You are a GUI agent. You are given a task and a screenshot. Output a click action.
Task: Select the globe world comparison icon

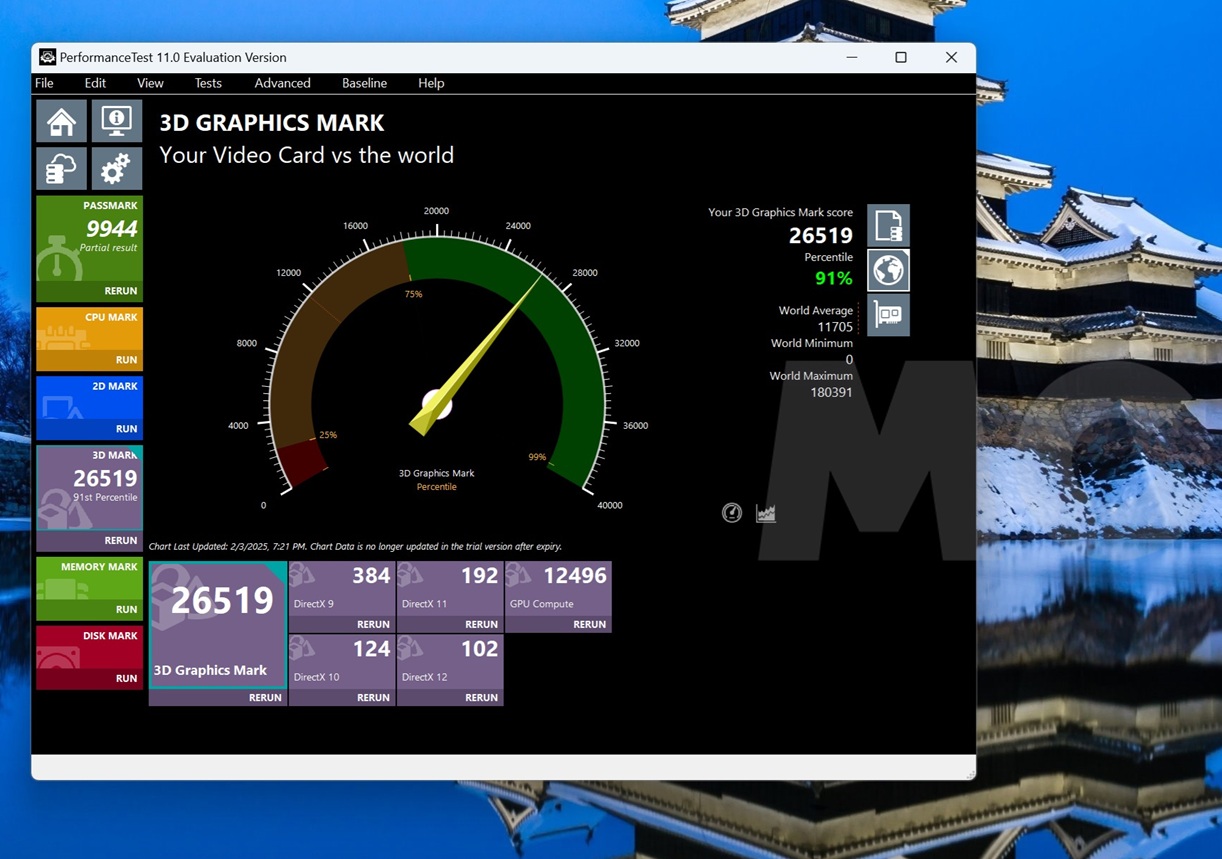click(x=888, y=270)
